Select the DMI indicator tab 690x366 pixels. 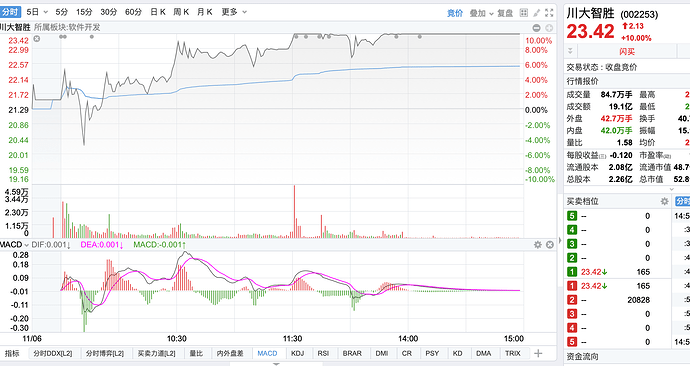tap(382, 353)
